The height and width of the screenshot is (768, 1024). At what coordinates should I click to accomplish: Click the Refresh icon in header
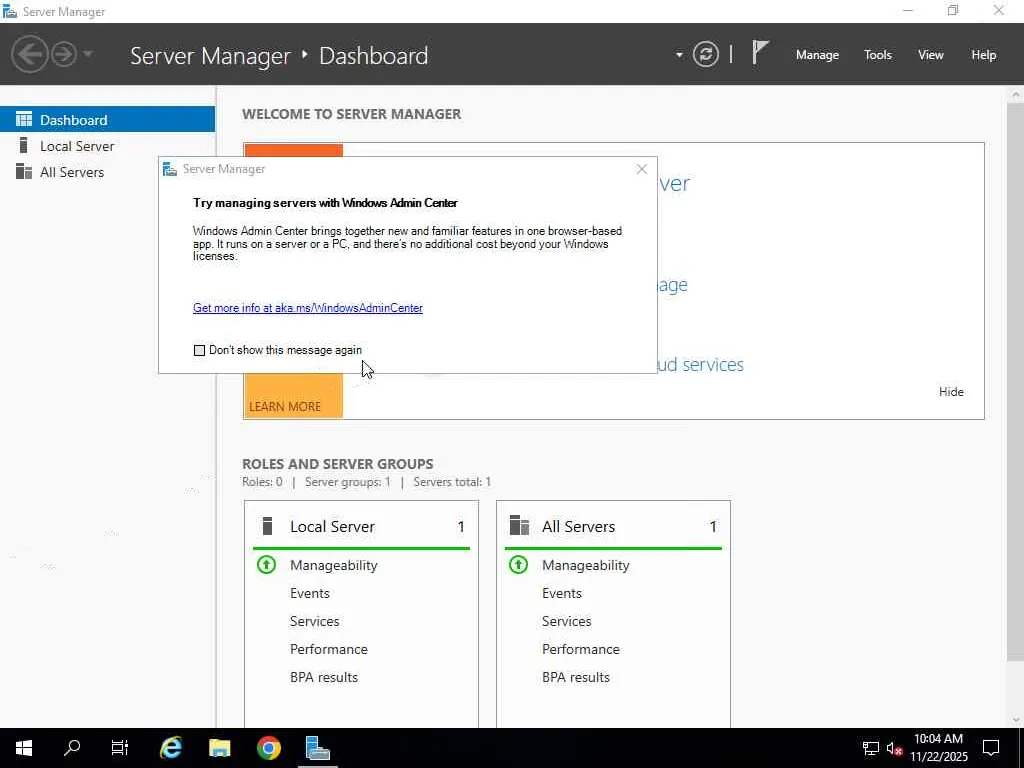click(x=705, y=54)
